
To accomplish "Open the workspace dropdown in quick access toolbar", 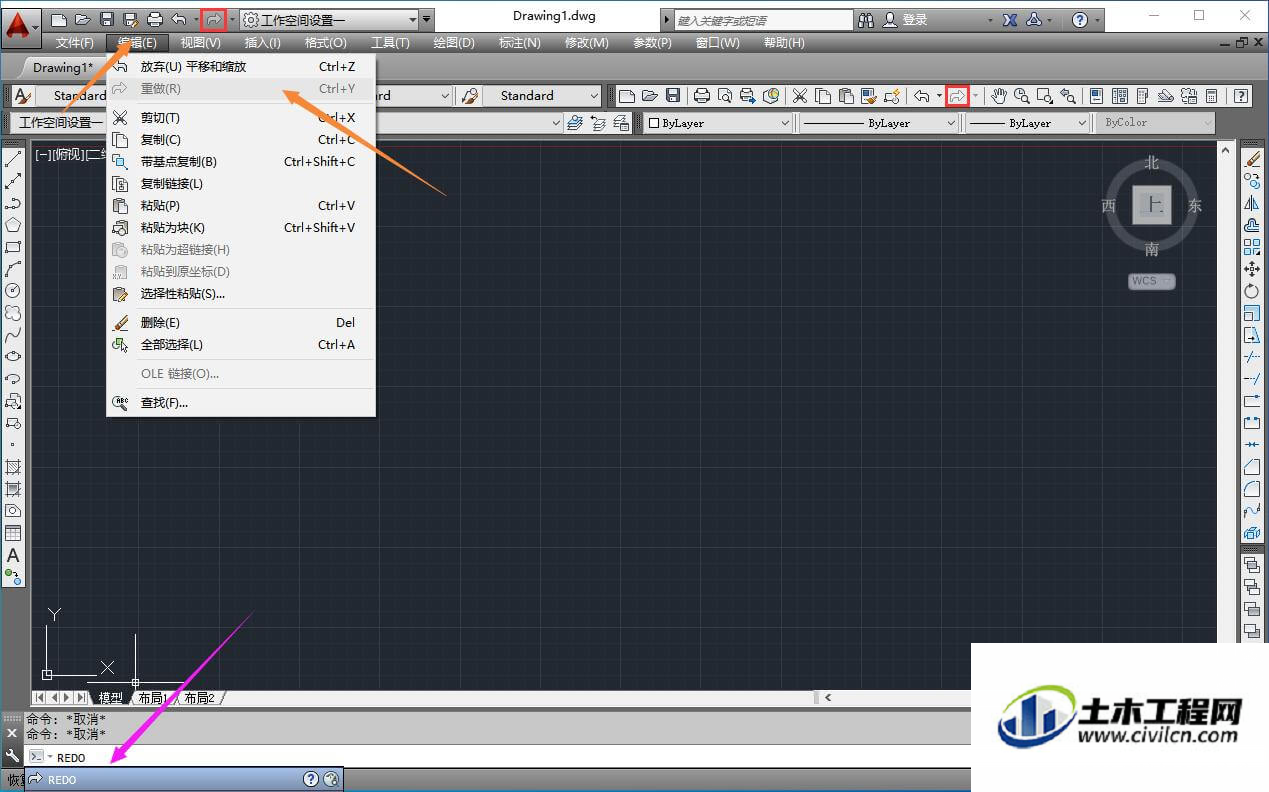I will tap(330, 19).
